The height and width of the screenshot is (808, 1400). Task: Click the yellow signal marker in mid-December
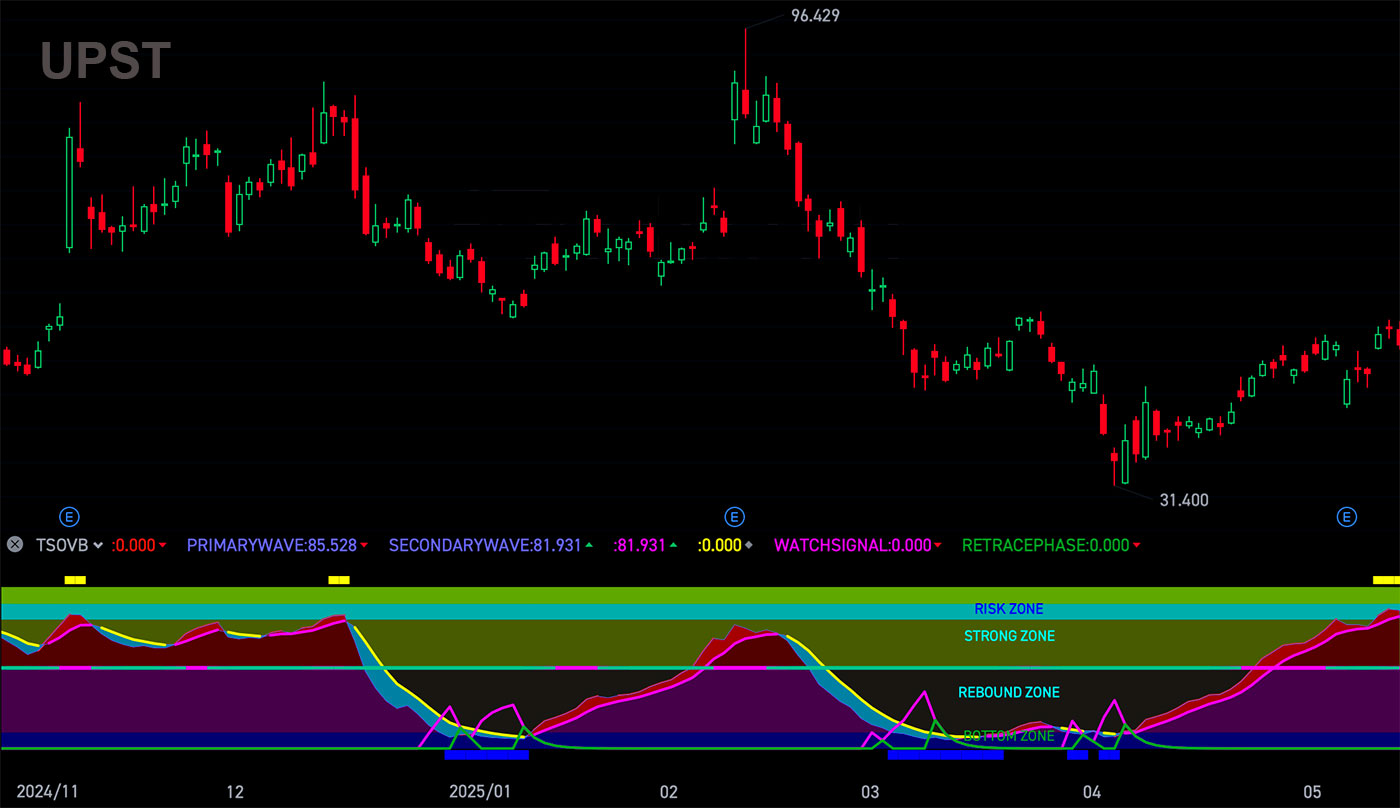[x=339, y=580]
